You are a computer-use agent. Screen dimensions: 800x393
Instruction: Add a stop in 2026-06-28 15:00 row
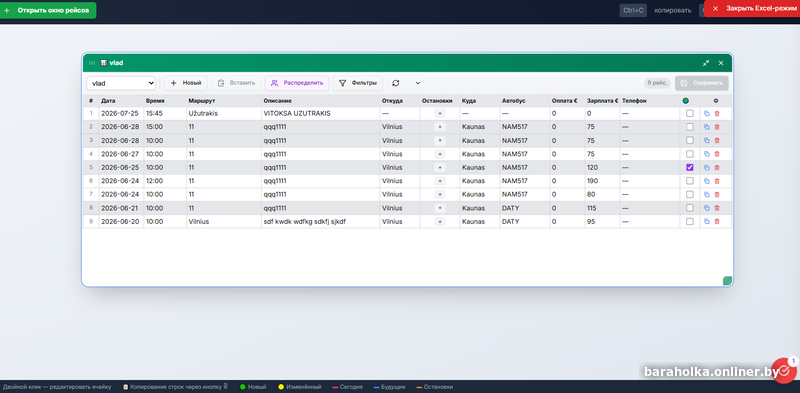click(440, 127)
